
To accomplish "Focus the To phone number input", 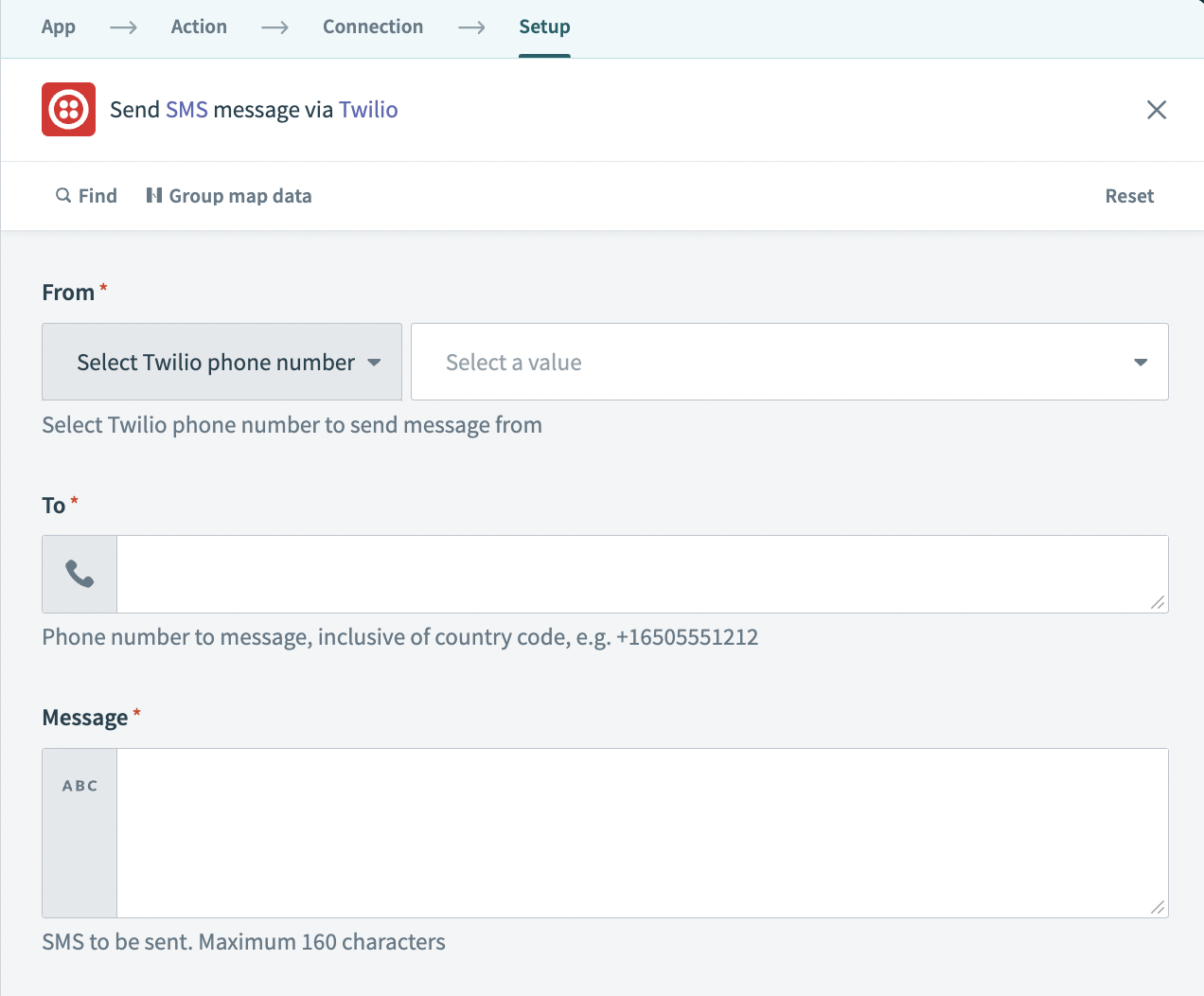I will (x=634, y=574).
